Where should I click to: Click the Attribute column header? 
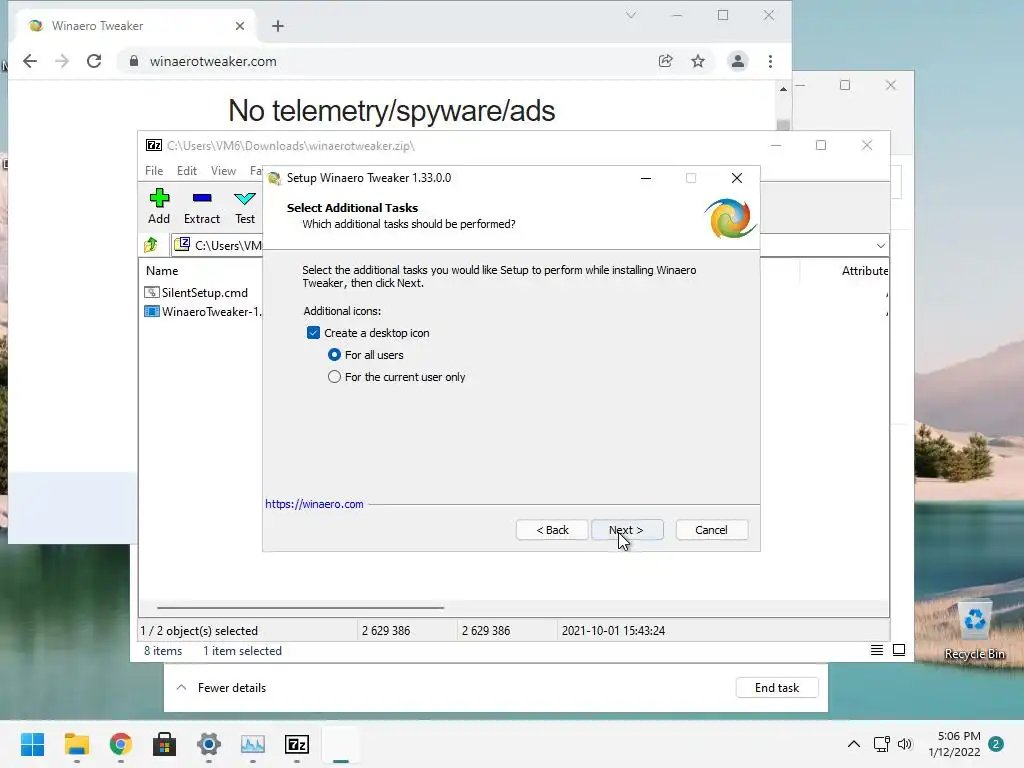865,270
